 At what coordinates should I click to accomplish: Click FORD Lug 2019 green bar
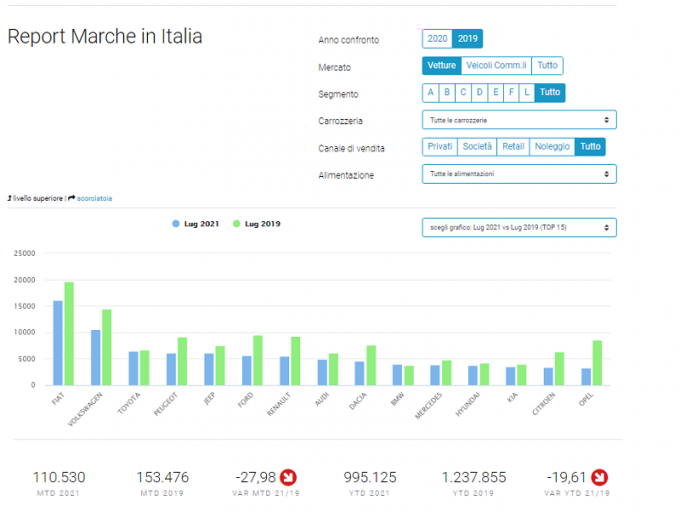click(x=258, y=360)
